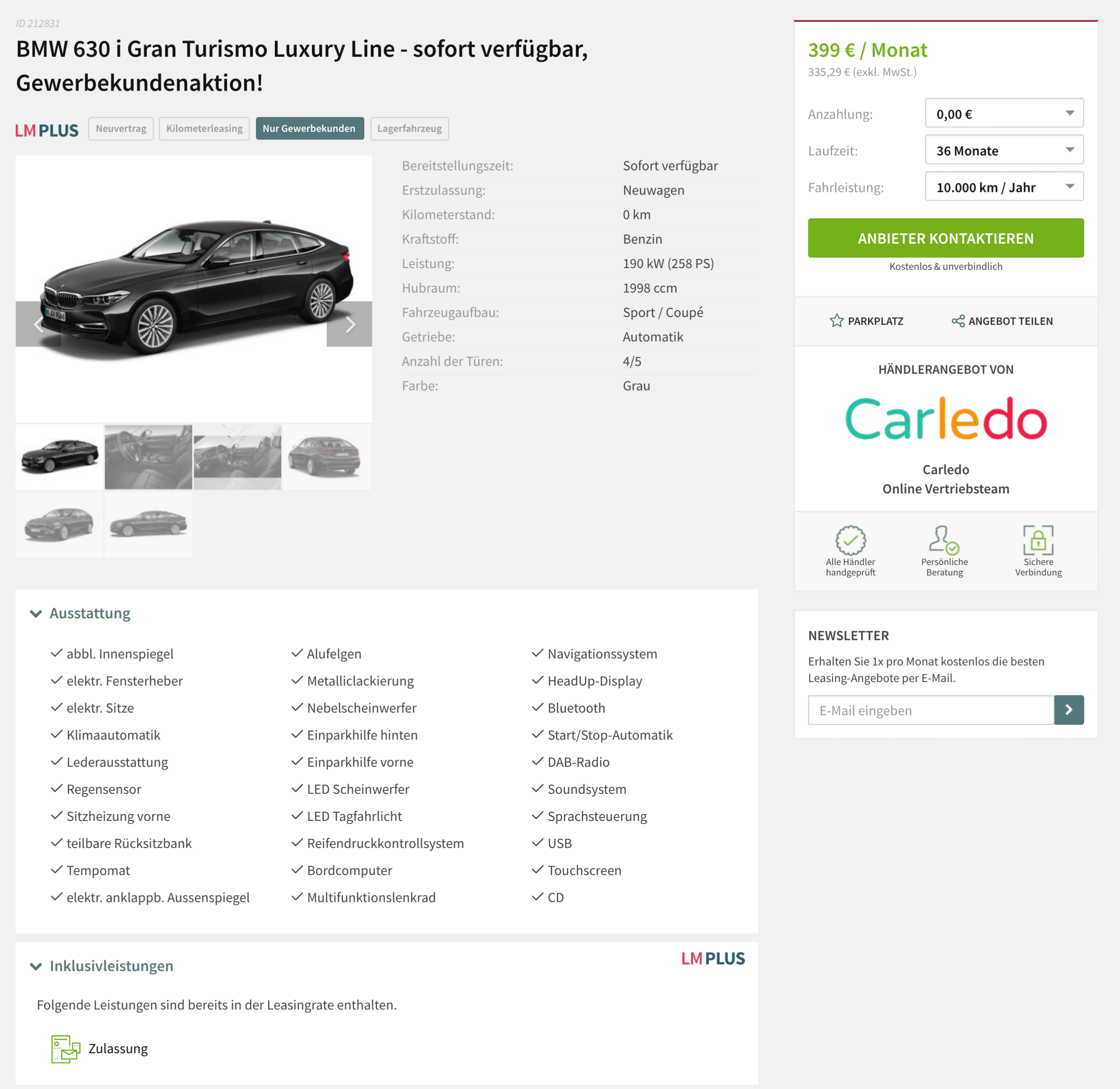Open the Fahrleistung km per year dropdown
Viewport: 1120px width, 1089px height.
tap(1004, 186)
